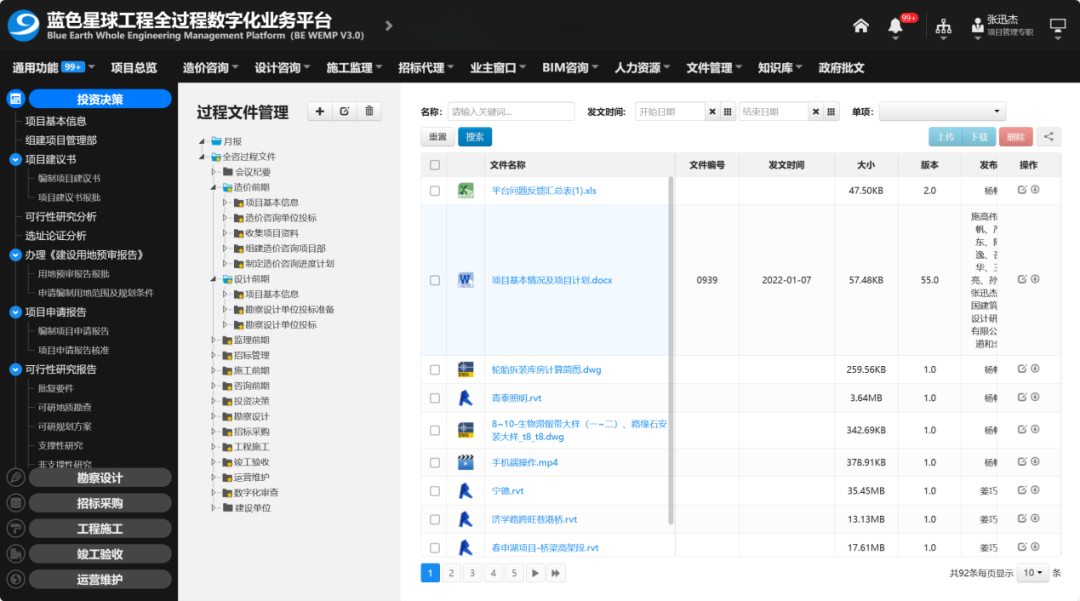1080x601 pixels.
Task: Click the monitor icon at top right
Action: (1057, 26)
